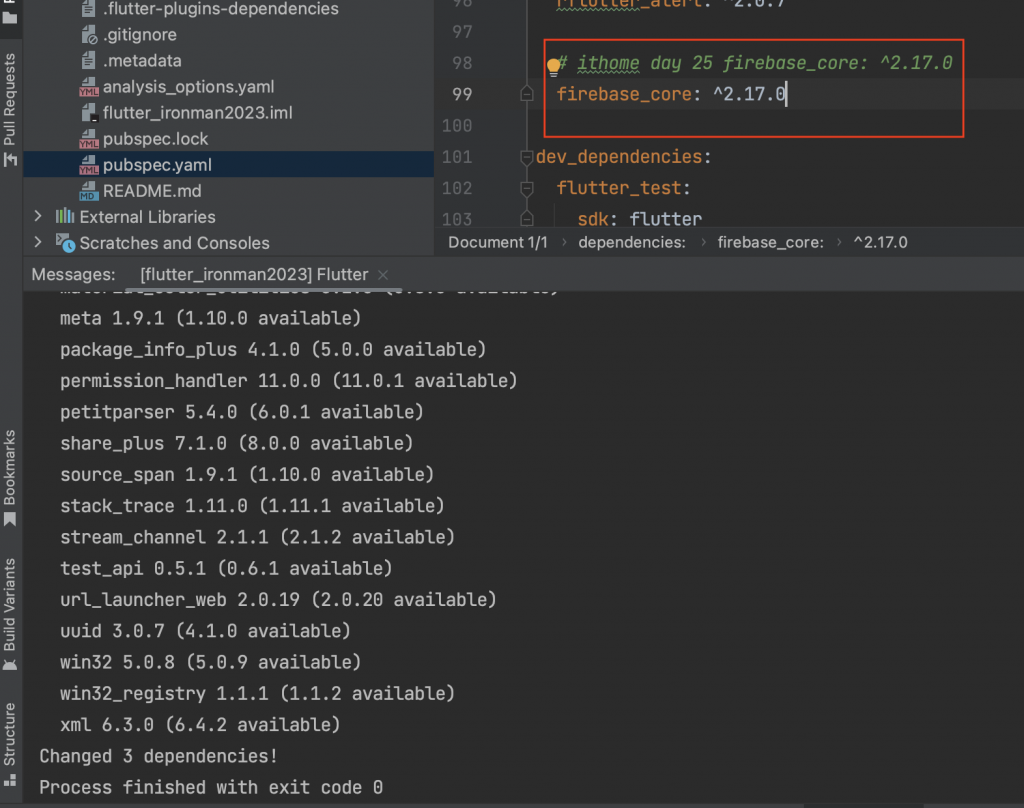Click the Scratches and Consoles icon
The image size is (1024, 808).
click(65, 243)
